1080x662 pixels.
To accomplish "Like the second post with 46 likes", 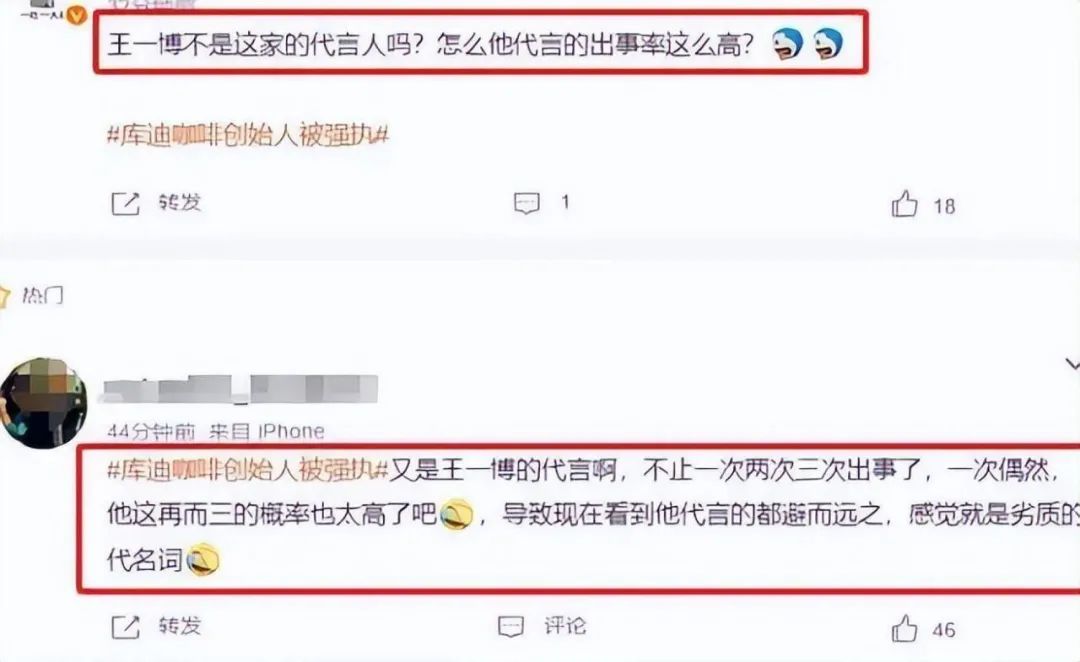I will click(904, 628).
